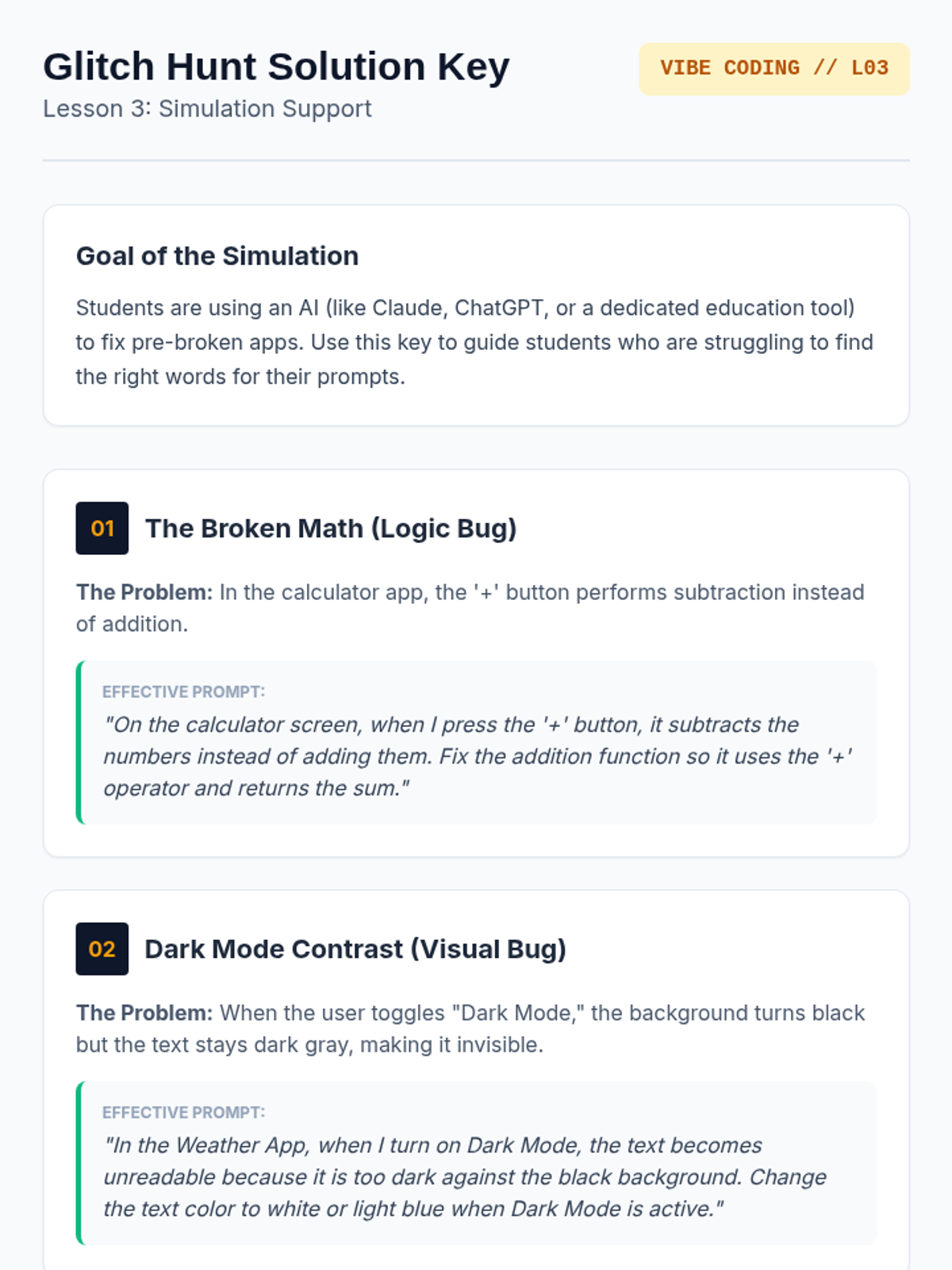Click the Weather App prompt quote text

click(x=464, y=1176)
